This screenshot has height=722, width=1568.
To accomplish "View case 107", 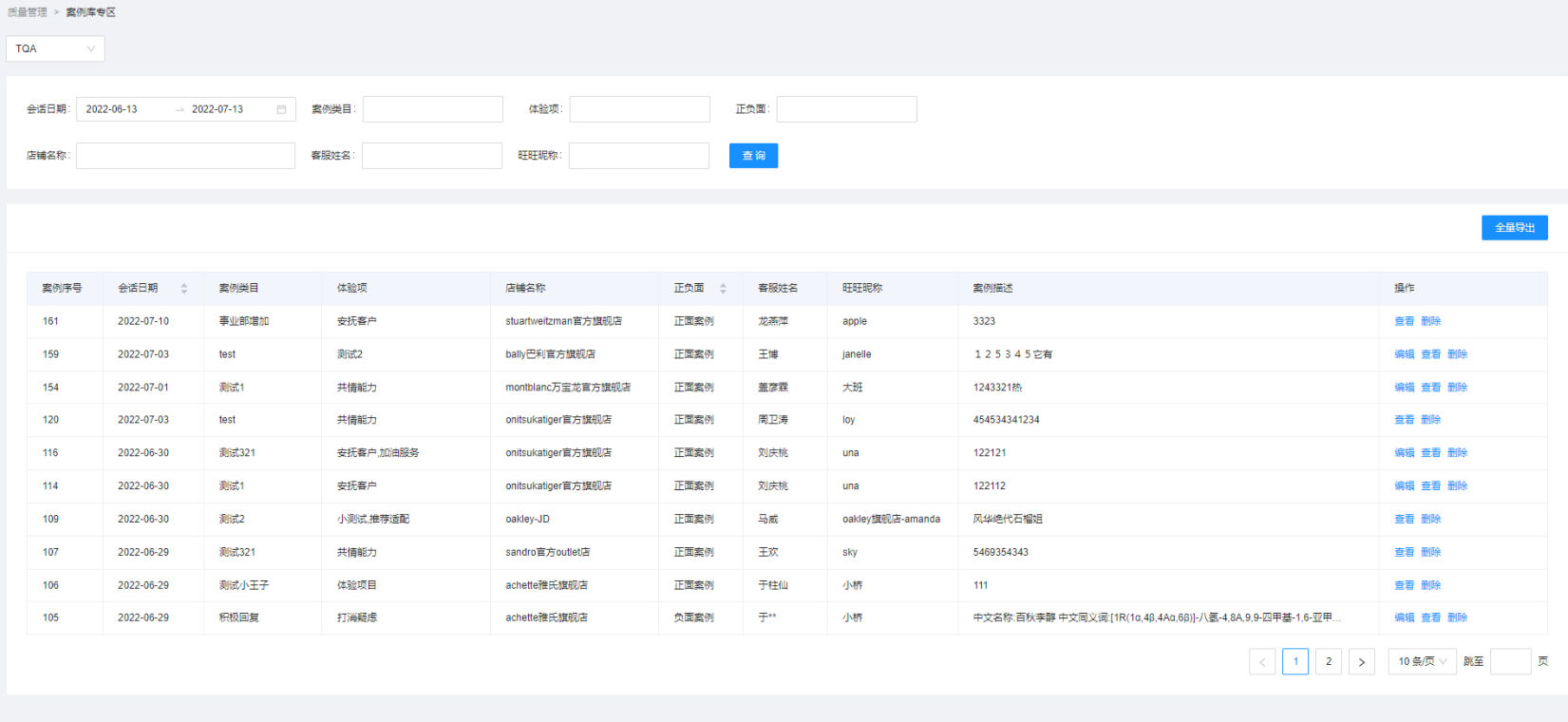I will tap(1404, 552).
